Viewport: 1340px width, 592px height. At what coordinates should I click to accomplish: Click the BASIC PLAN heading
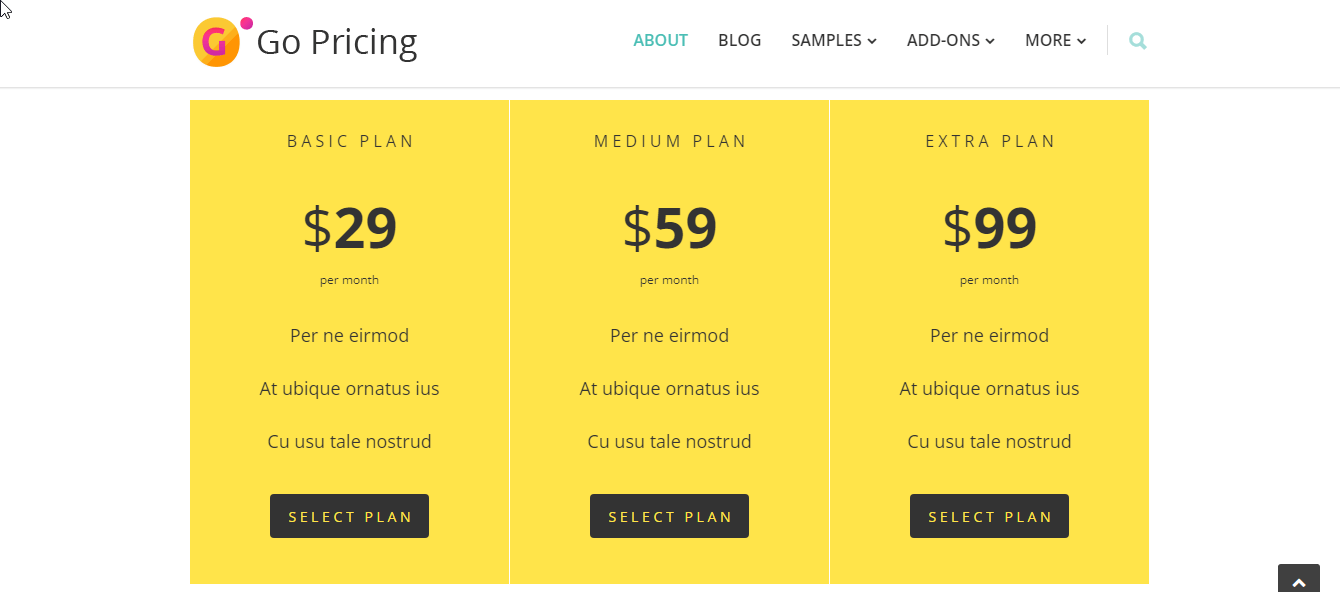point(349,141)
